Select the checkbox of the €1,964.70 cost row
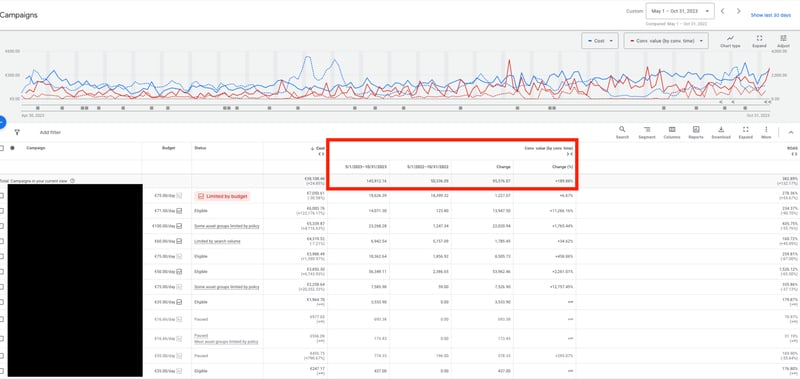The image size is (800, 379). [x=2, y=302]
